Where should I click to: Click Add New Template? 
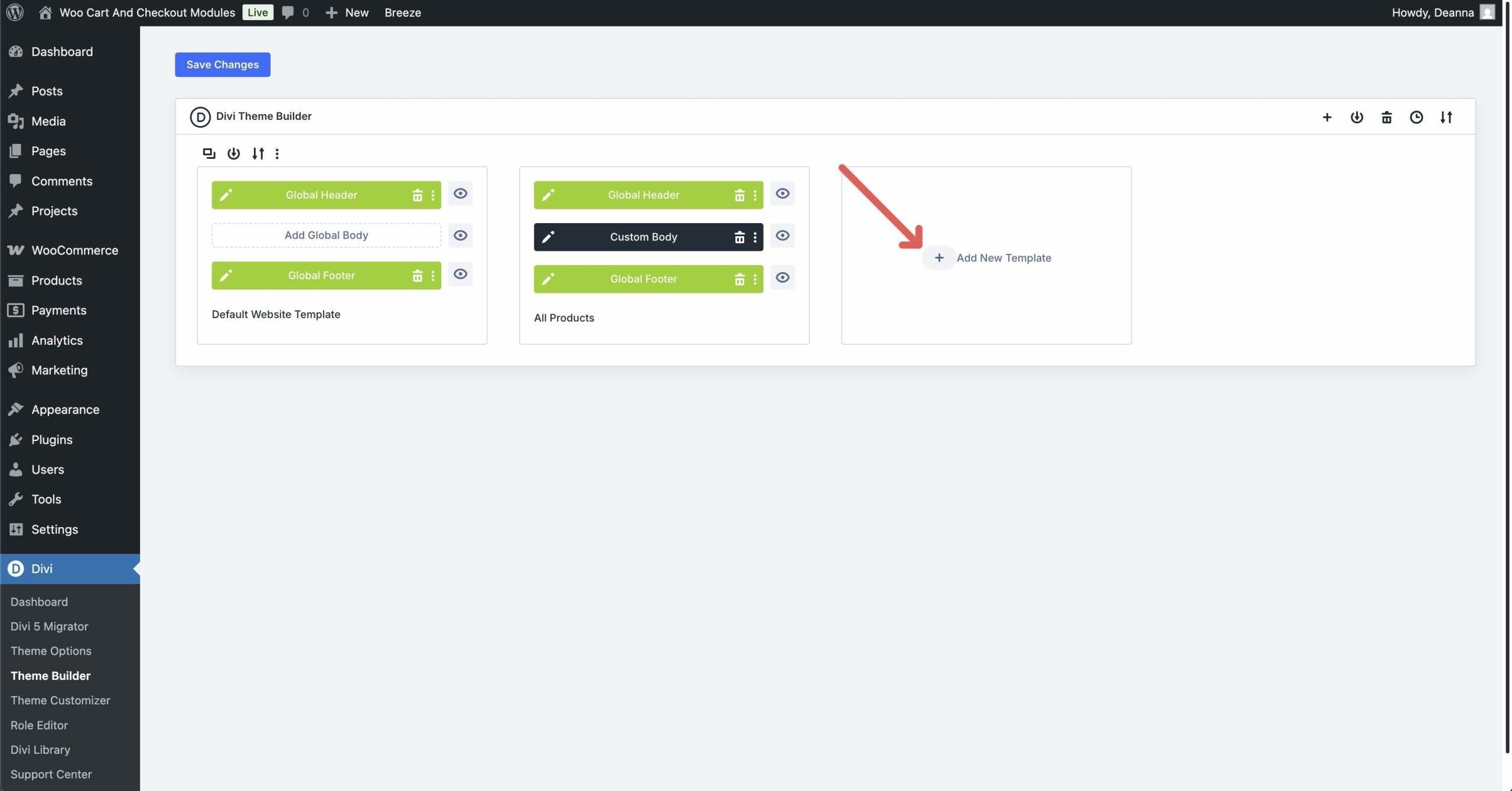(x=989, y=257)
